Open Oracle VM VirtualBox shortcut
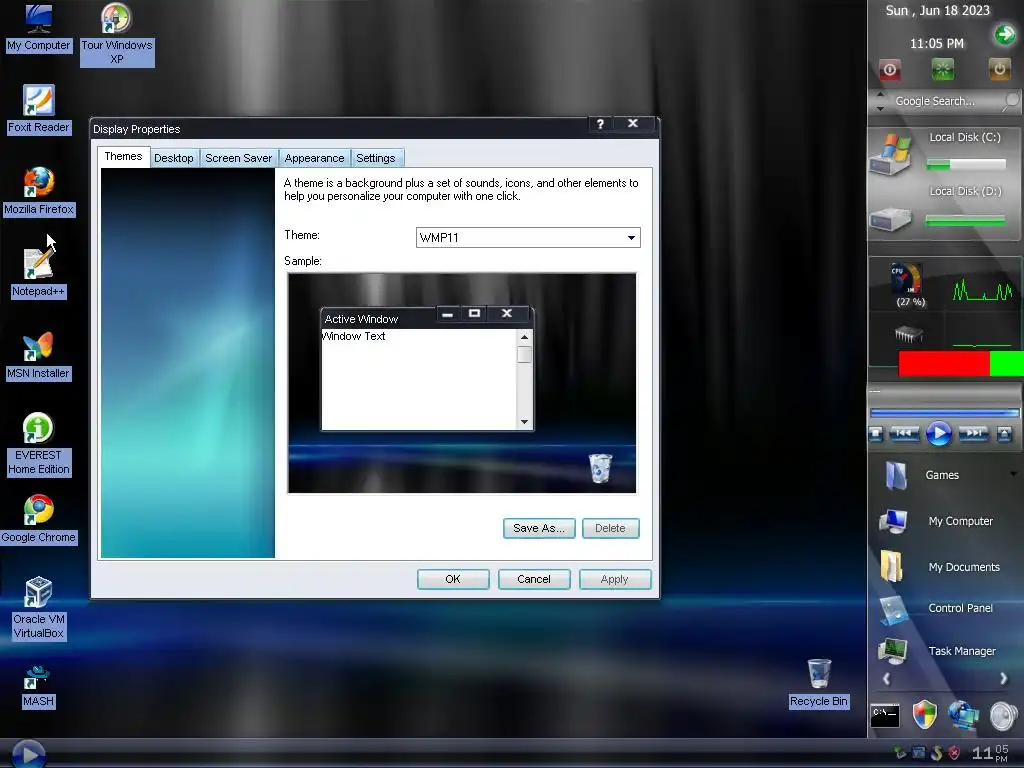 point(39,608)
